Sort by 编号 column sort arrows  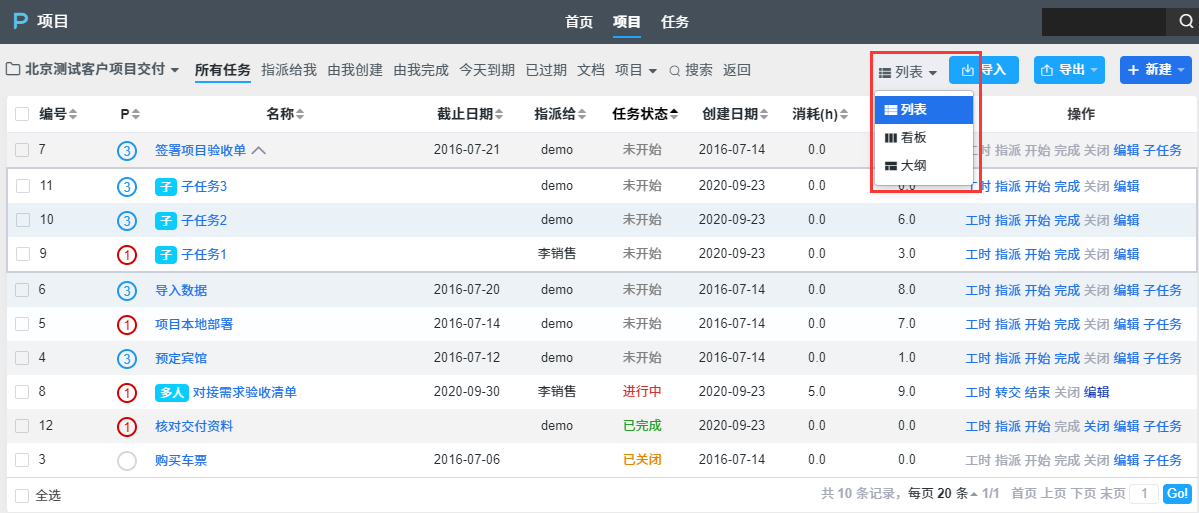click(x=73, y=115)
